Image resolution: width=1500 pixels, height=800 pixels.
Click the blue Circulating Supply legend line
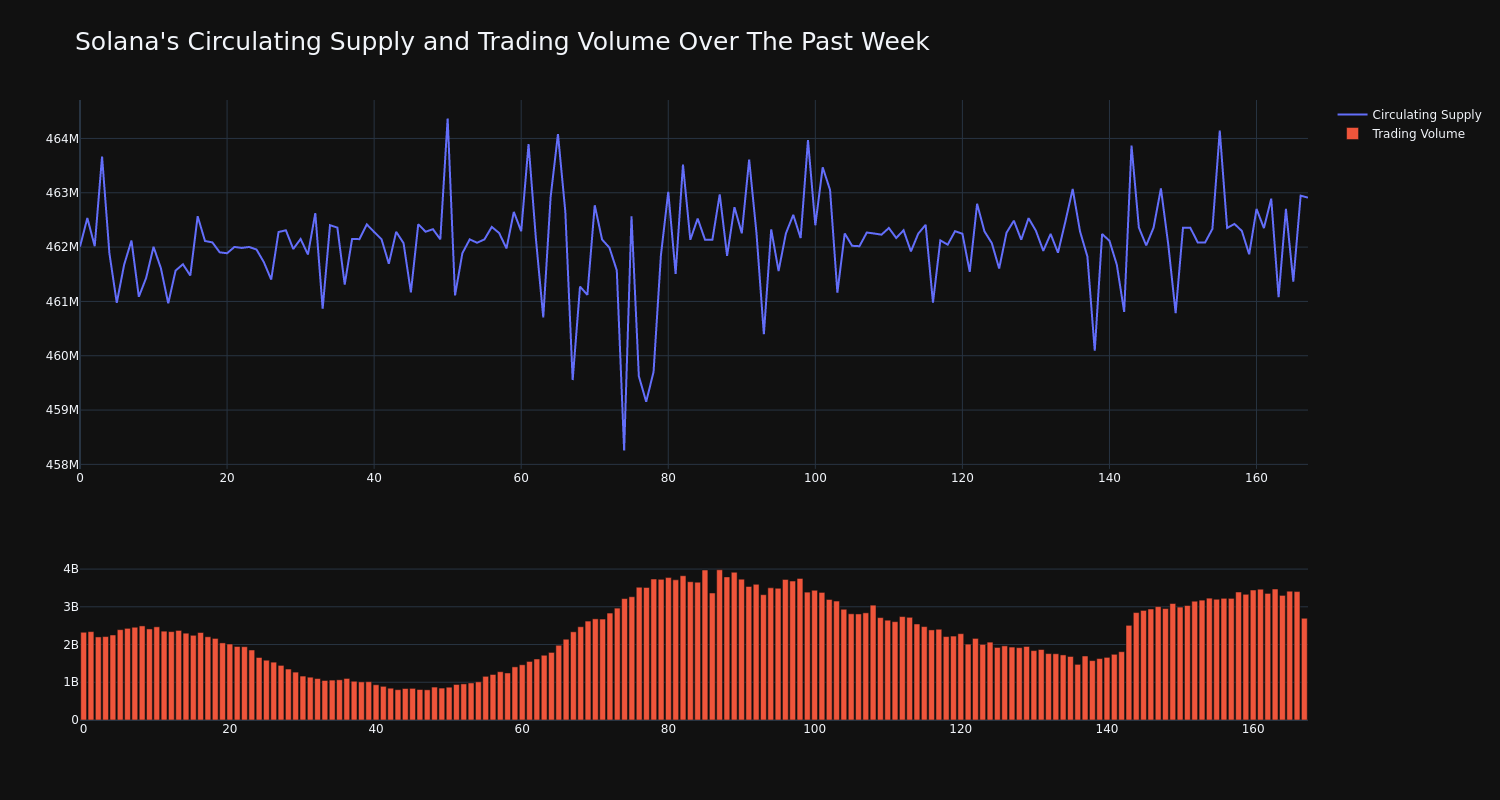pos(1352,115)
